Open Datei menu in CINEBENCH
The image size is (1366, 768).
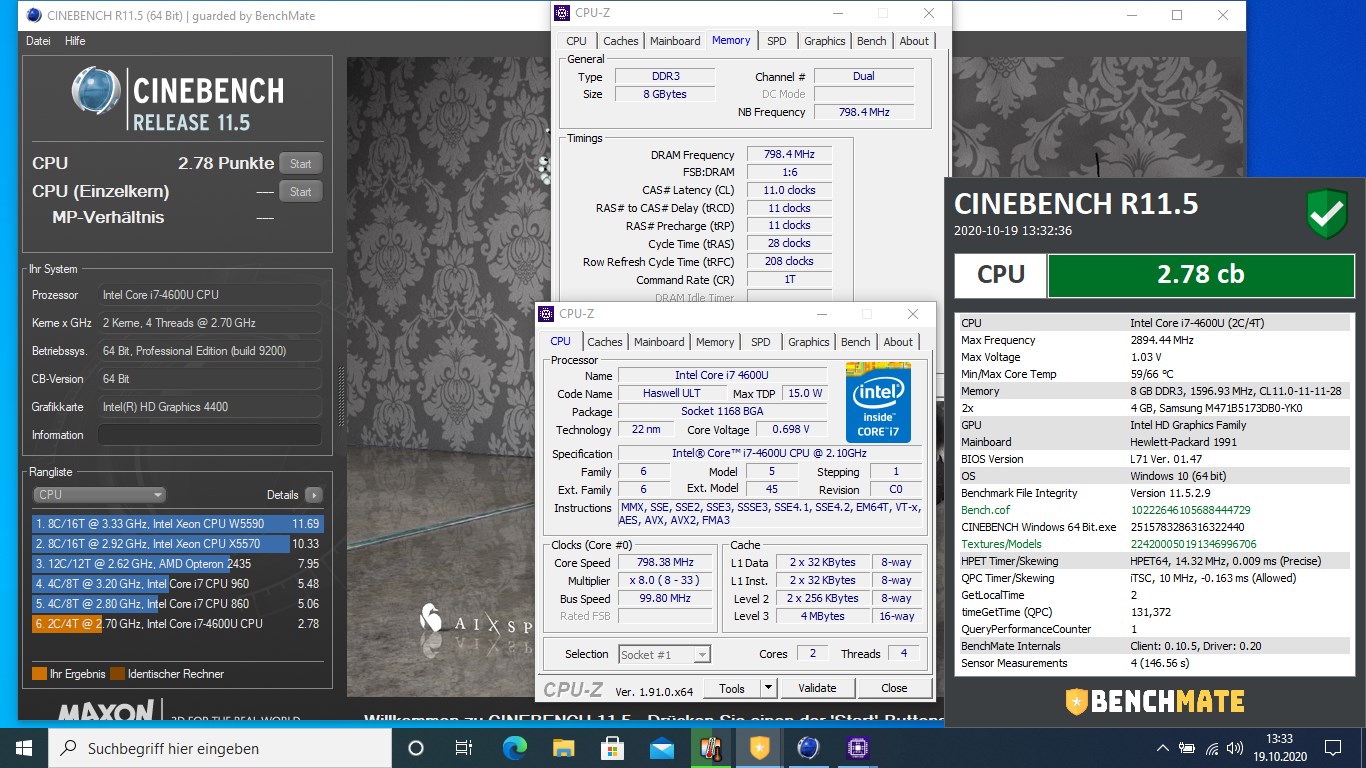[x=38, y=41]
